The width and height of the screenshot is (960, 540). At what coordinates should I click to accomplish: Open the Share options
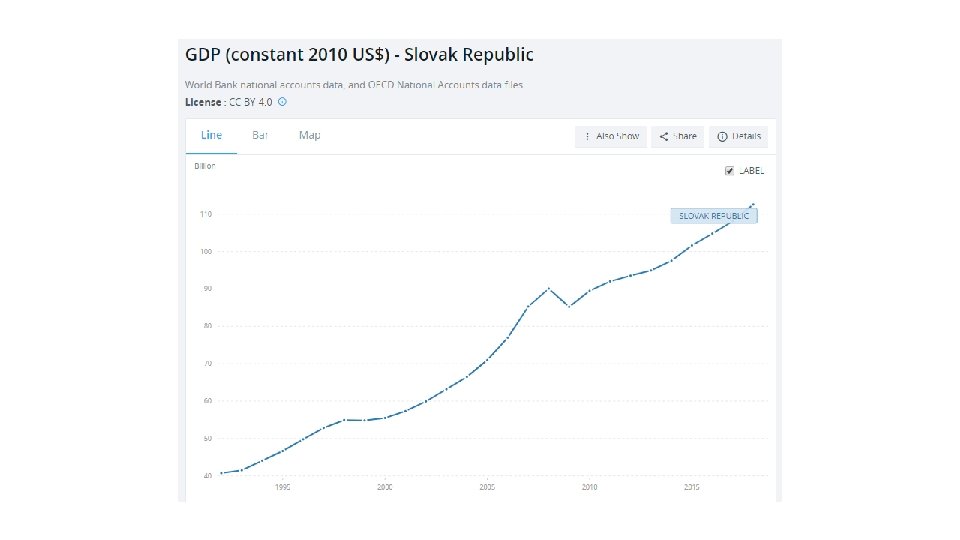[677, 136]
